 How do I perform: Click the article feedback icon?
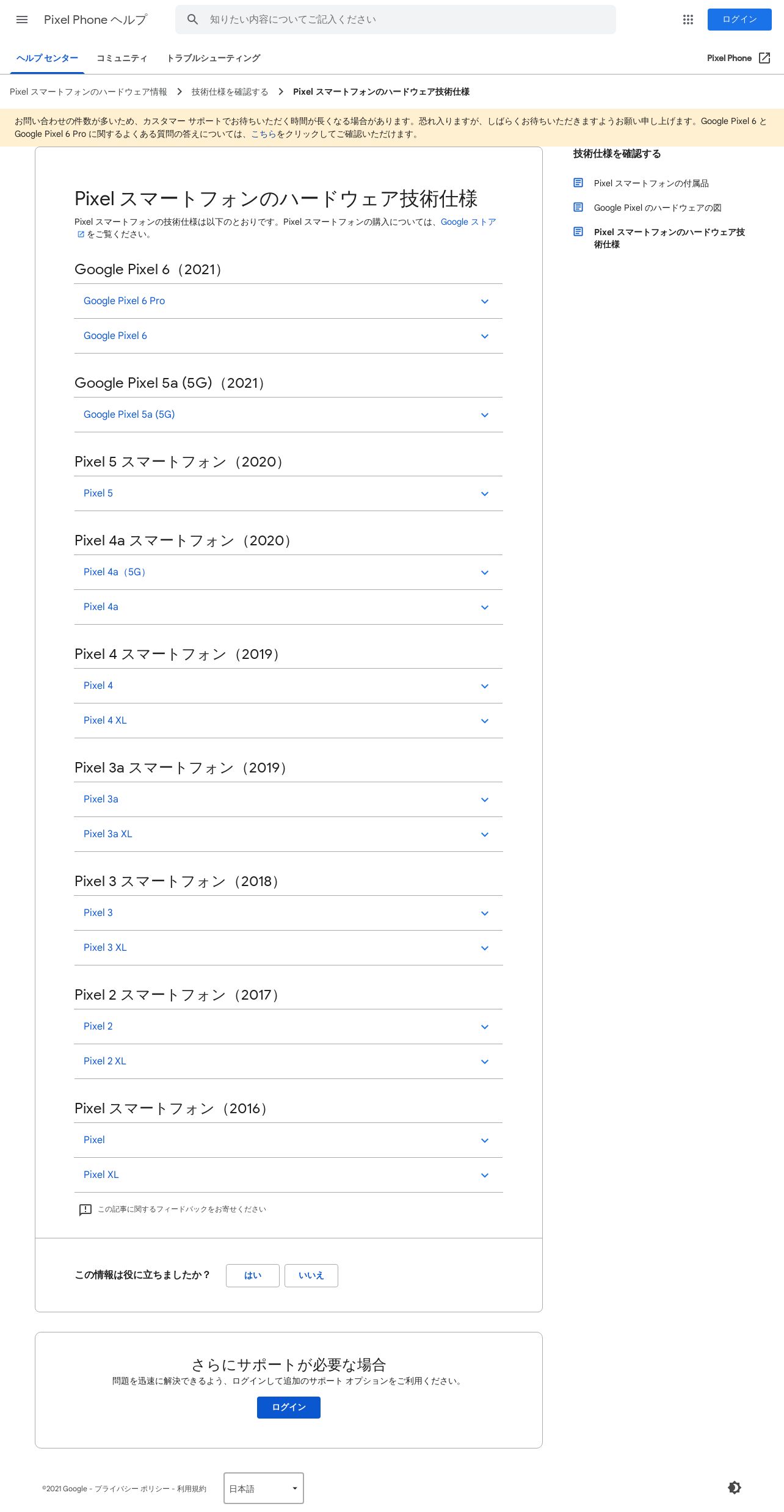(85, 1210)
